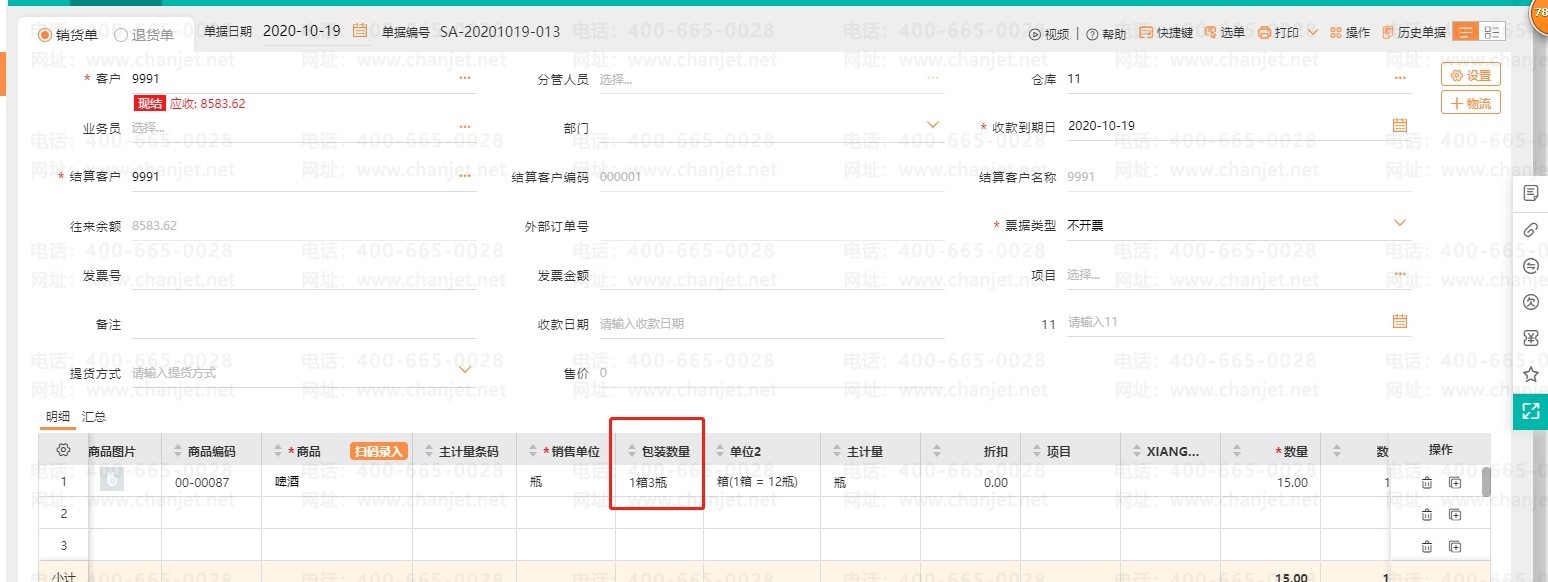Switch to the orange list layout view

click(x=1465, y=33)
